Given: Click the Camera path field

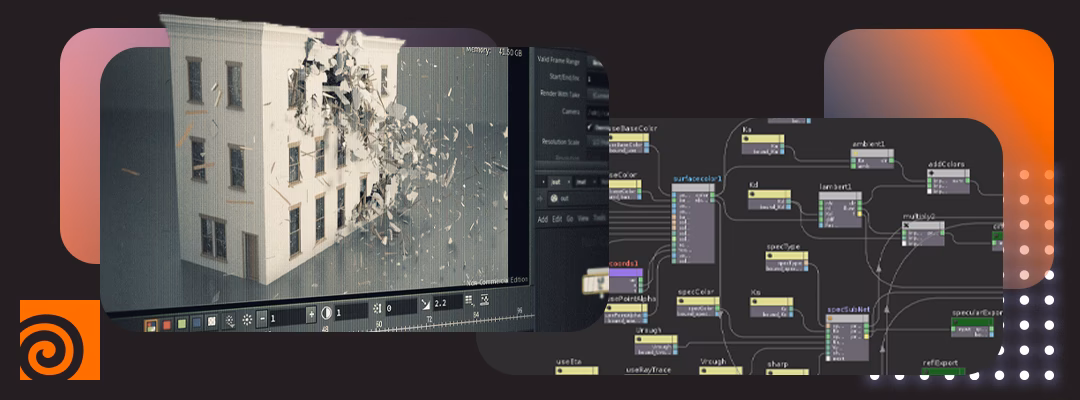Looking at the screenshot, I should (x=599, y=112).
